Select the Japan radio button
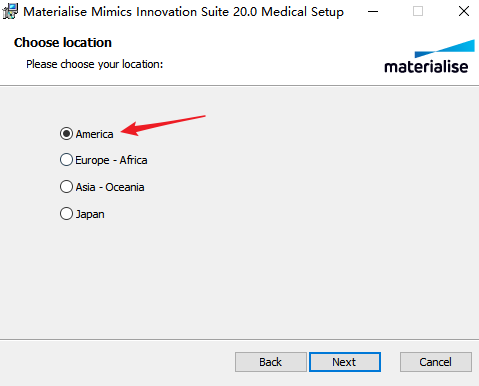The height and width of the screenshot is (386, 479). (66, 214)
